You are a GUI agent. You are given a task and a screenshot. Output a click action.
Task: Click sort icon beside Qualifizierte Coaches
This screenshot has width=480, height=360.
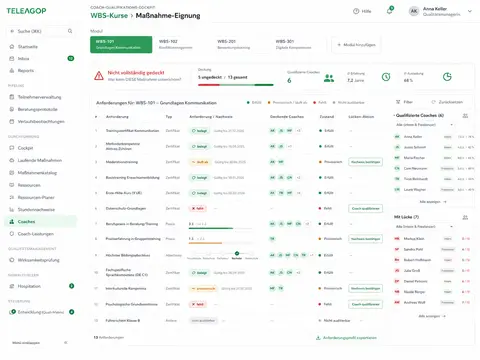465,116
